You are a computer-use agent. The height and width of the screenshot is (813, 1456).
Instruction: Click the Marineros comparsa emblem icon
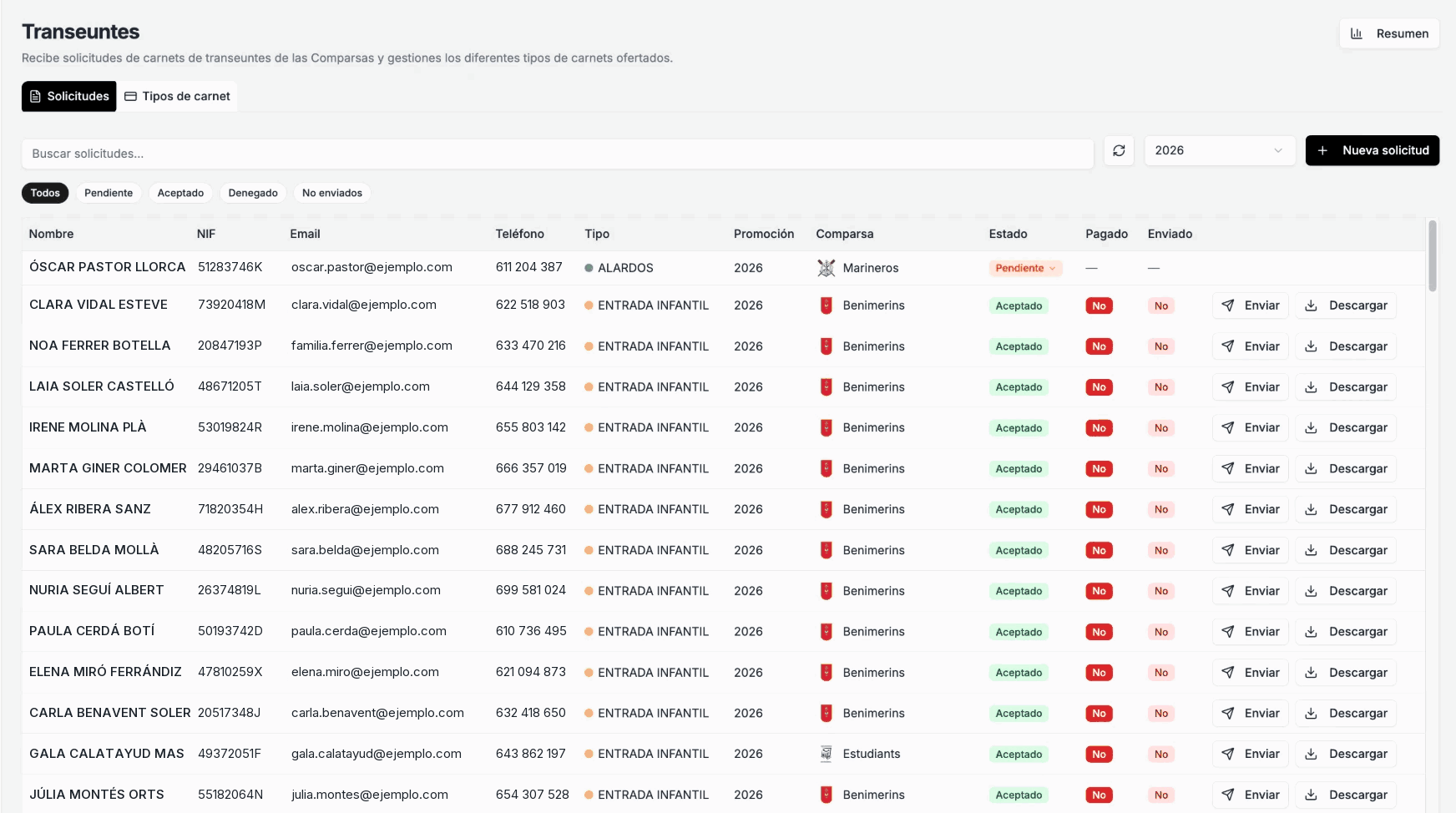pos(826,268)
